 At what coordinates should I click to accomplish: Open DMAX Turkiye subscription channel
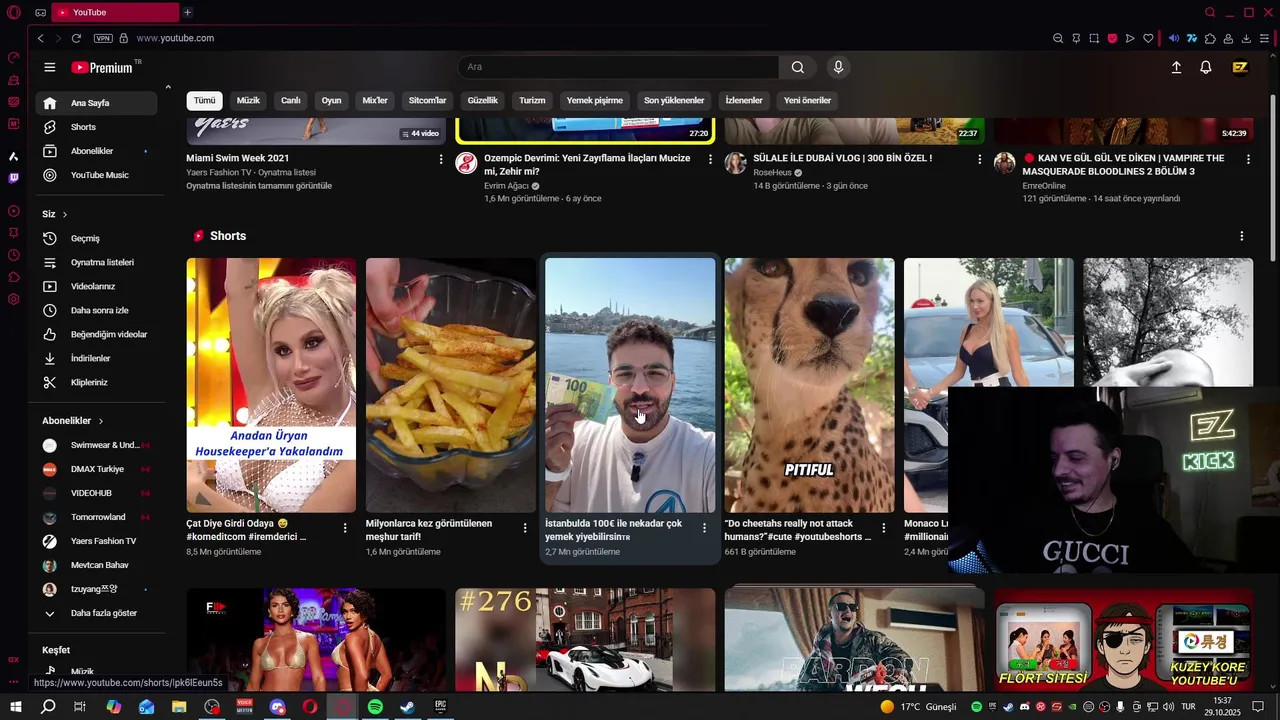(x=96, y=469)
